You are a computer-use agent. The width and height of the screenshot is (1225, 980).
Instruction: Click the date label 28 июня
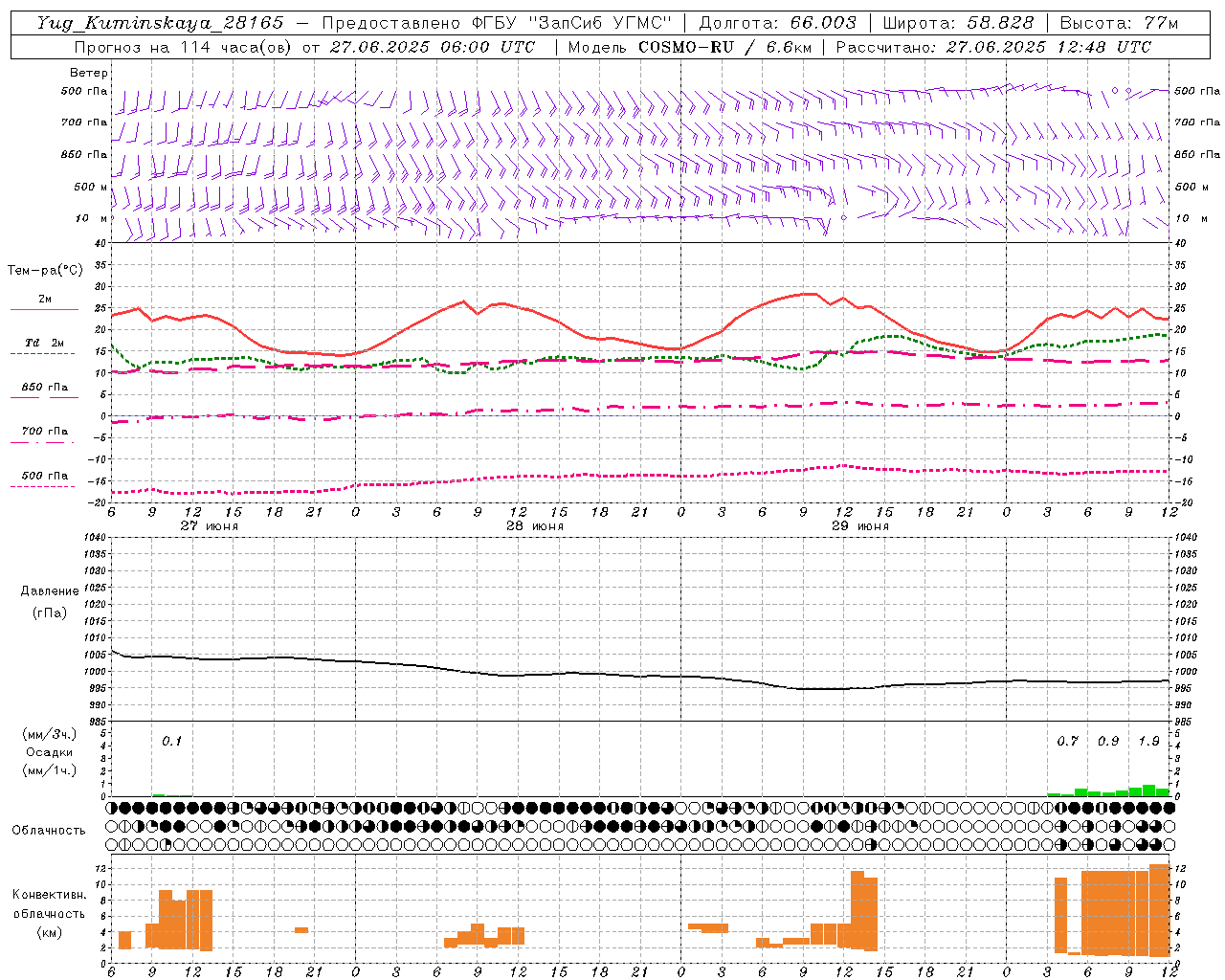[x=535, y=526]
